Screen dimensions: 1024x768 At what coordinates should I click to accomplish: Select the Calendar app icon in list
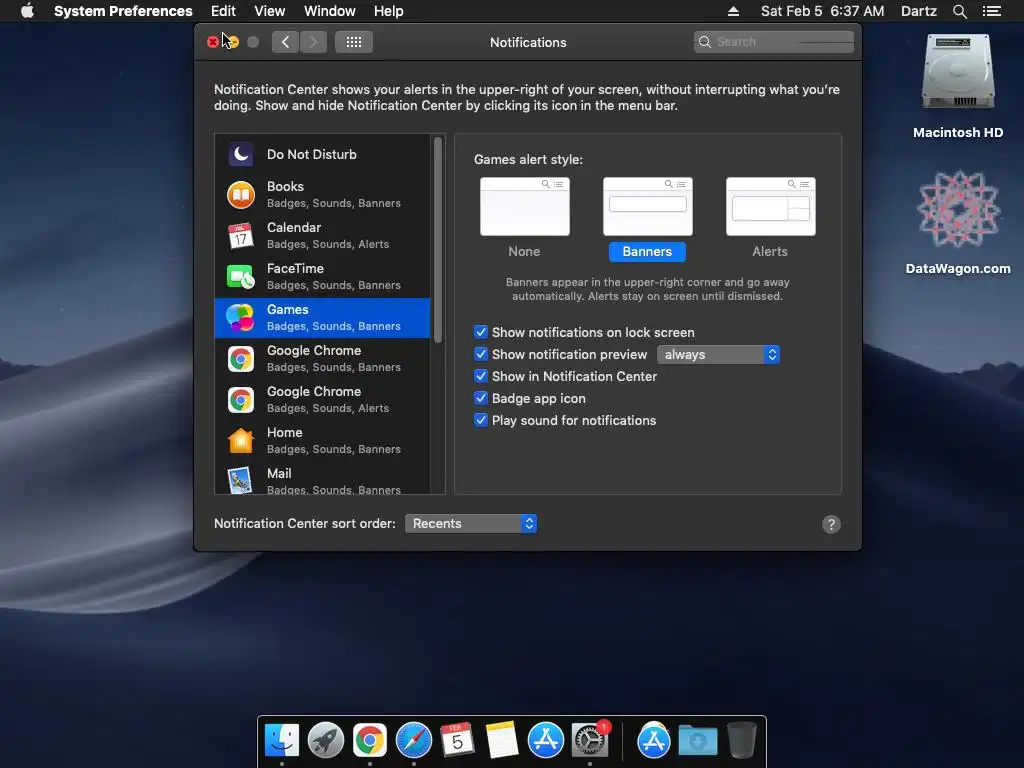coord(240,236)
